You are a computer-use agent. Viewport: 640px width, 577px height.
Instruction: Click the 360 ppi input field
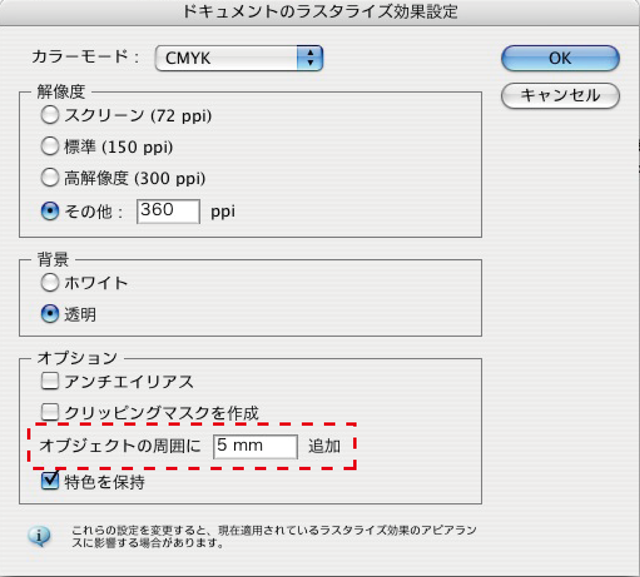click(x=168, y=211)
